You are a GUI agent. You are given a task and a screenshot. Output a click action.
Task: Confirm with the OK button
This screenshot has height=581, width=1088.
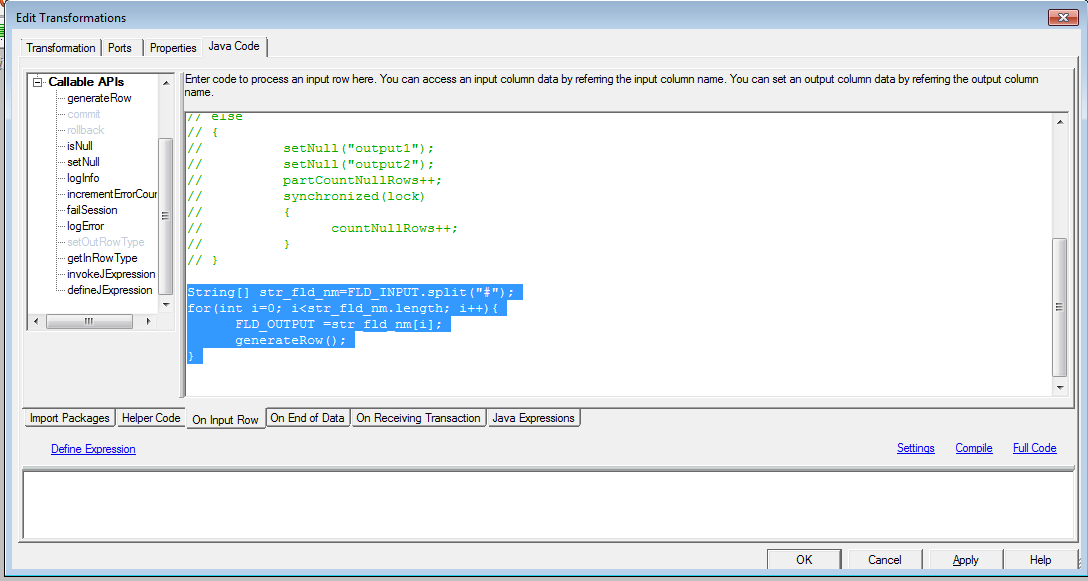click(x=804, y=559)
